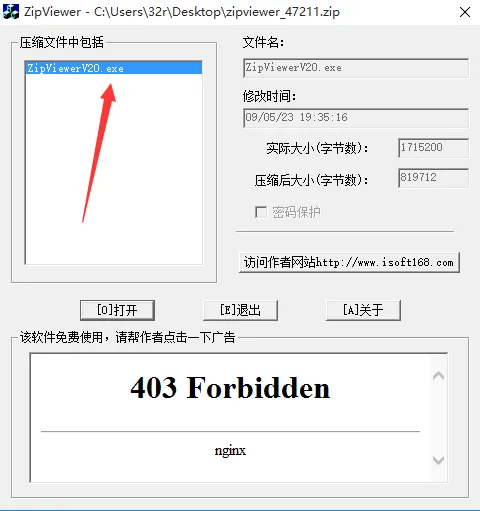Click the up arrow of the ad pane scrollbar
Image resolution: width=480 pixels, height=511 pixels.
pyautogui.click(x=438, y=376)
